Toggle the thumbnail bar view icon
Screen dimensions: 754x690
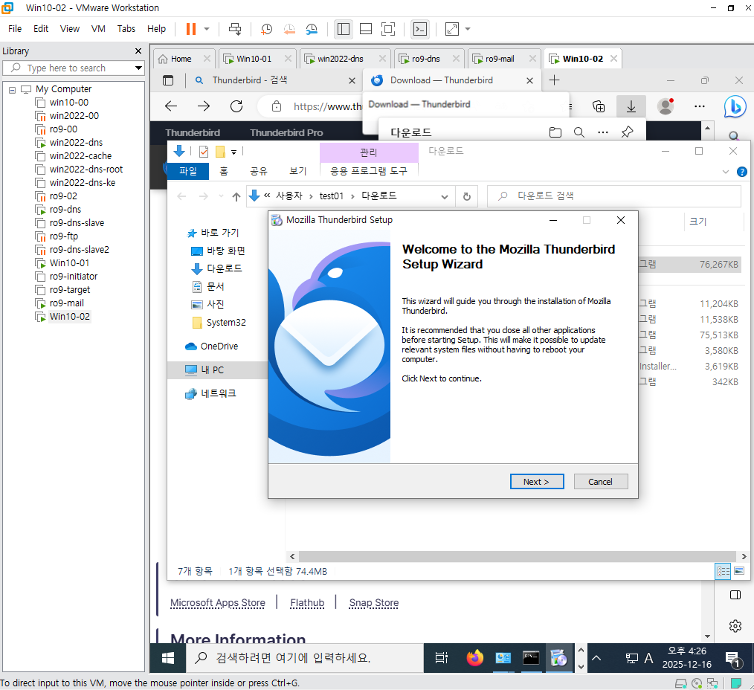click(x=366, y=29)
